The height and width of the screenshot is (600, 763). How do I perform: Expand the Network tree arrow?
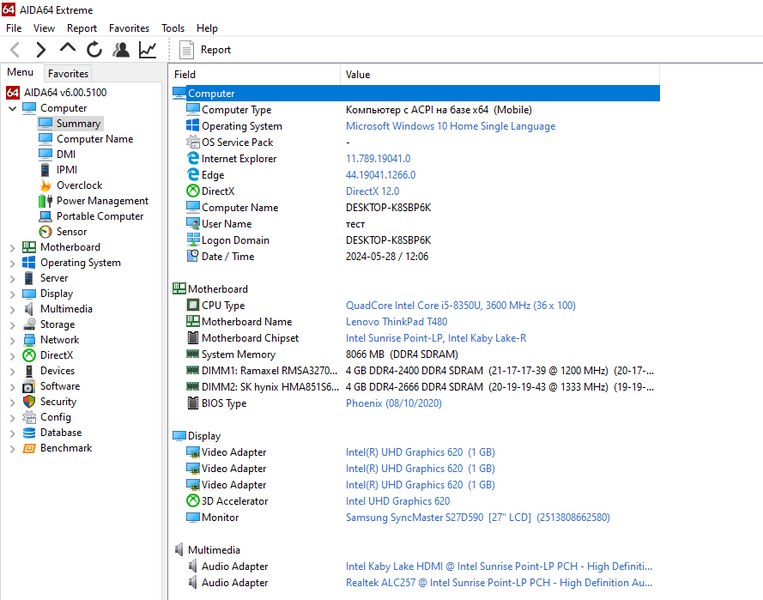pyautogui.click(x=13, y=341)
